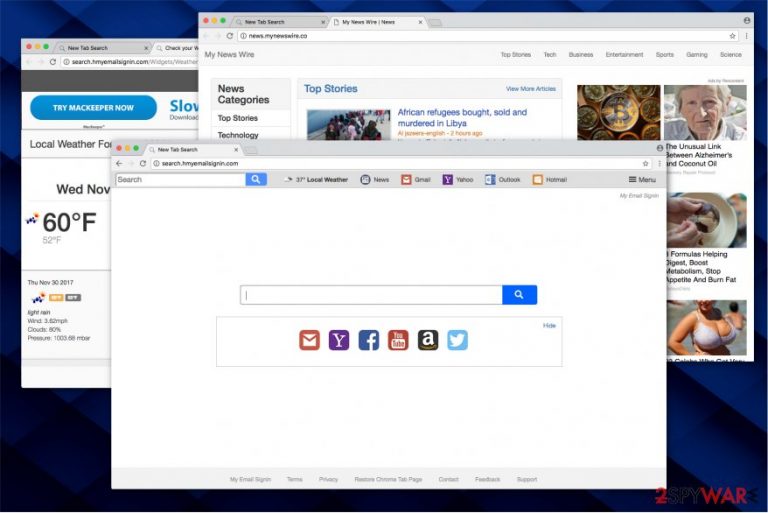
Task: Open African refugees Libya article headline
Action: (462, 118)
